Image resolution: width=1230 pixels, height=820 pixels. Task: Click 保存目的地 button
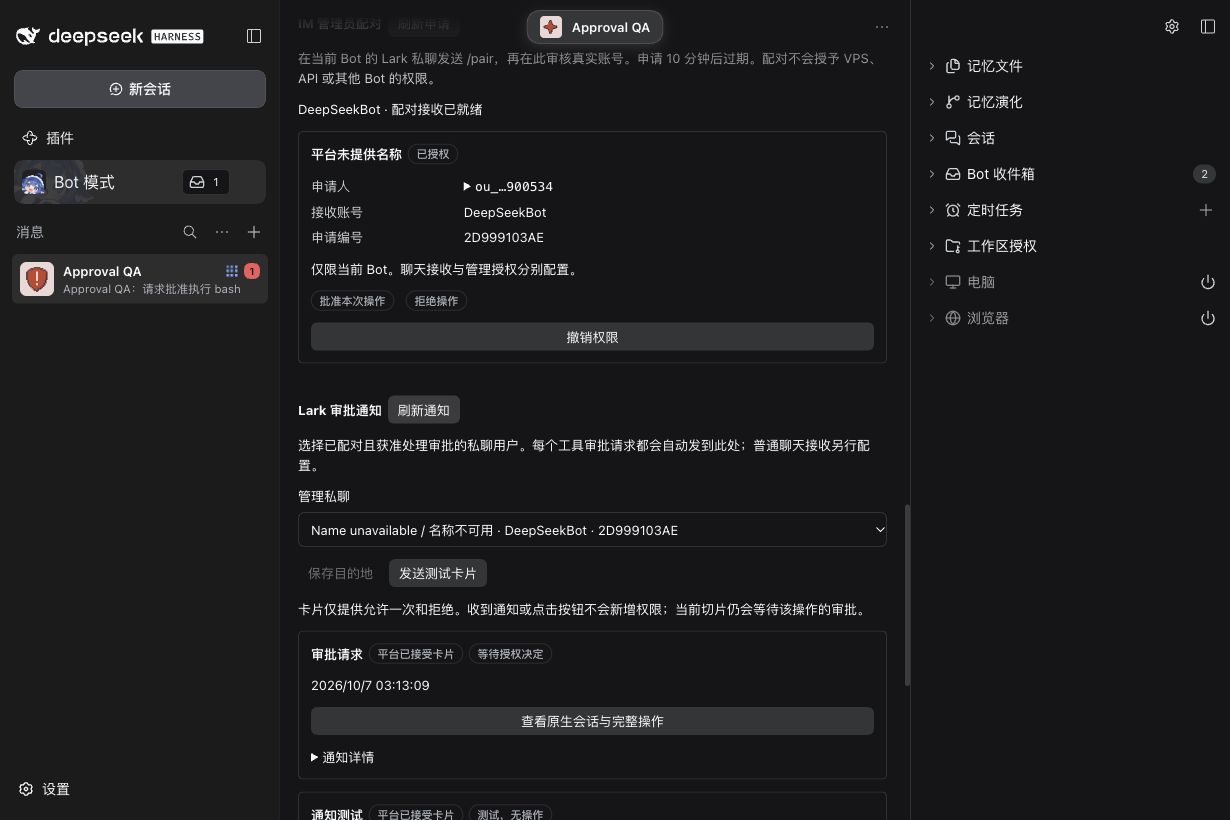coord(340,573)
